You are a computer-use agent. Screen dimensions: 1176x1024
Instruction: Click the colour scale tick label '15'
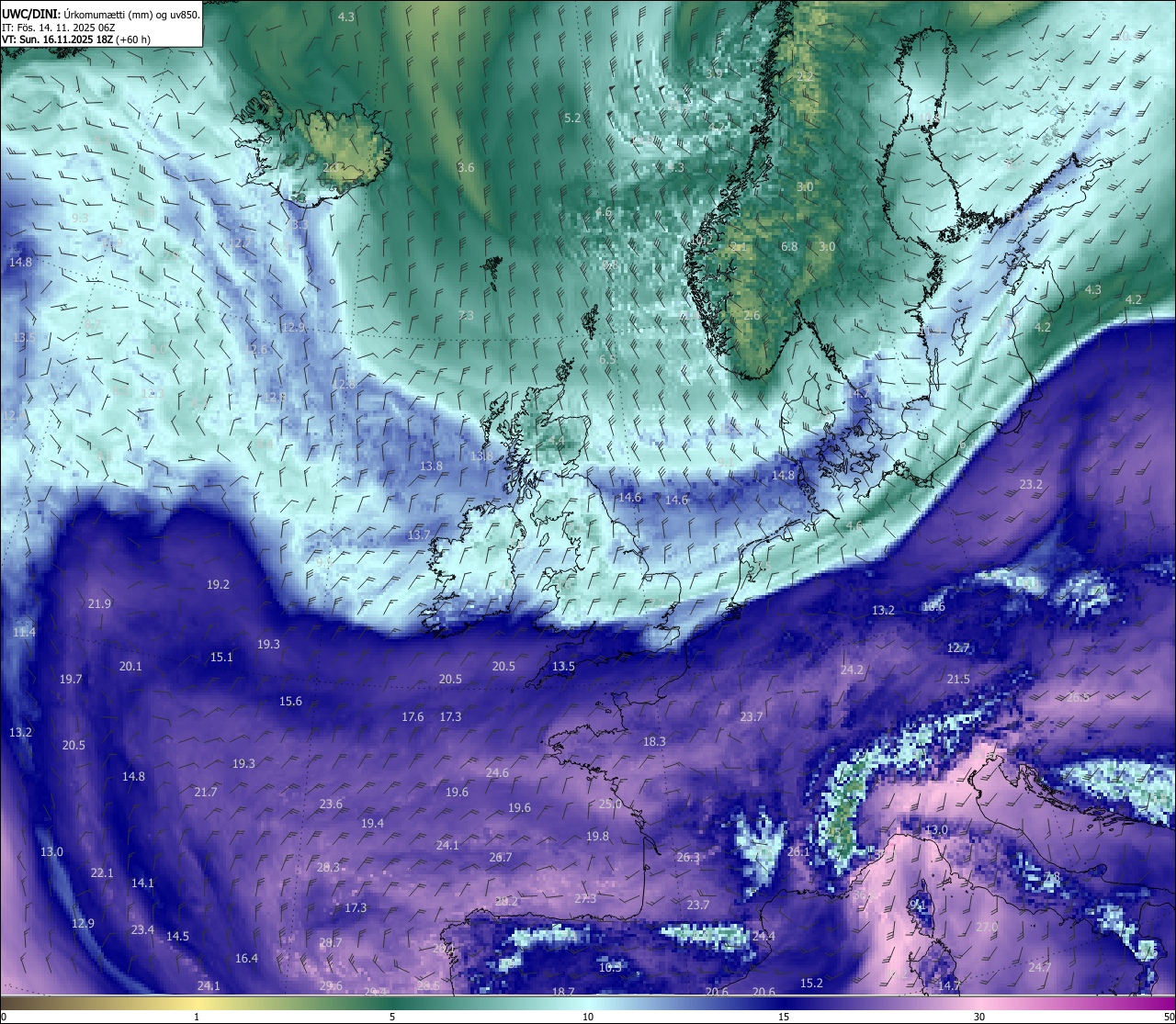(784, 1017)
